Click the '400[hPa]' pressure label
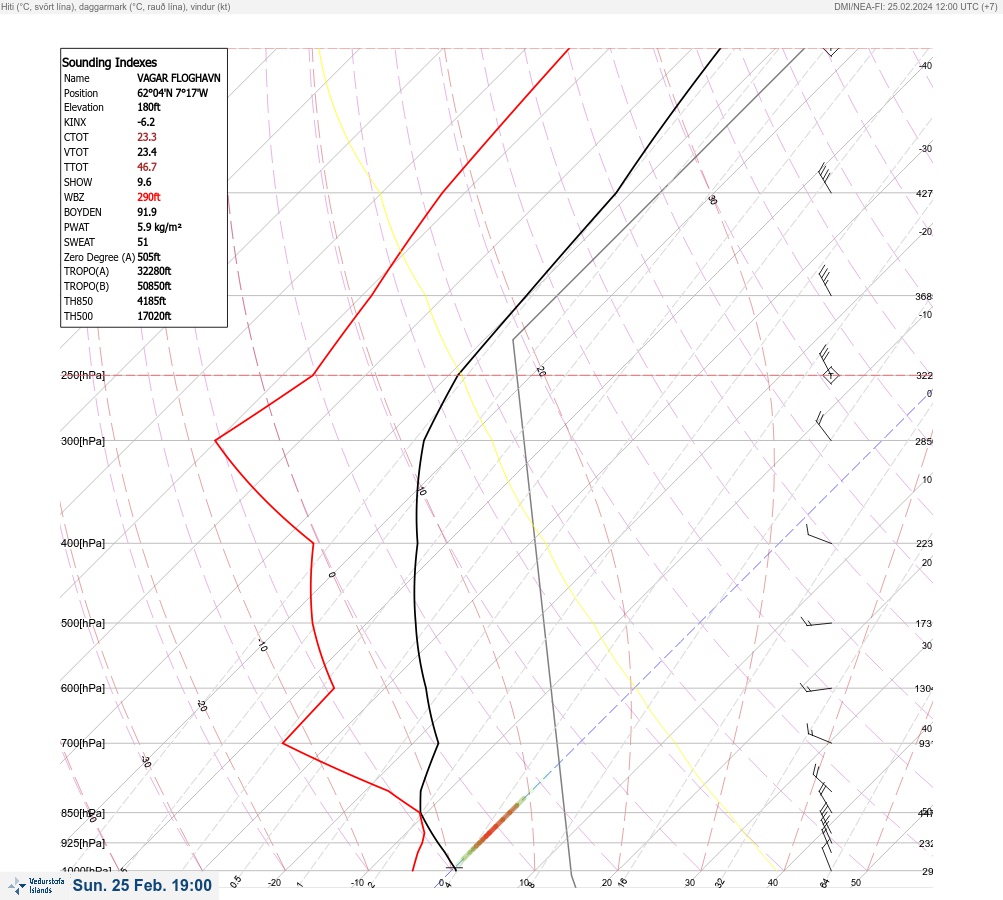This screenshot has width=1003, height=900. 83,543
